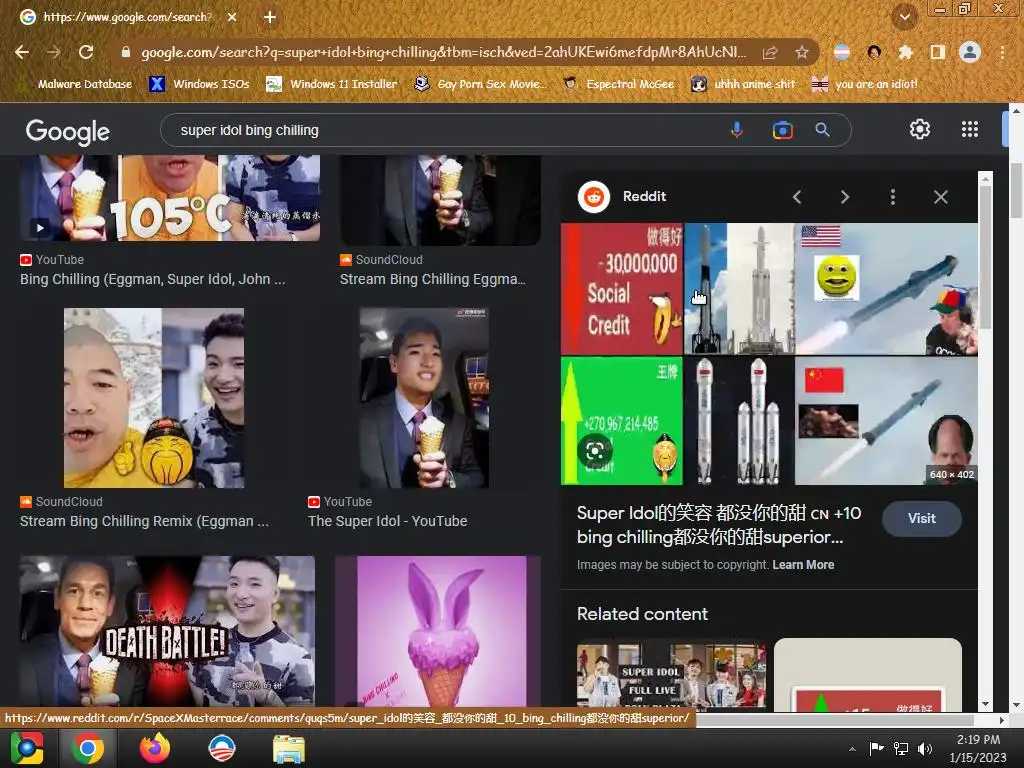1024x768 pixels.
Task: Go to the Google logo homepage
Action: point(68,131)
